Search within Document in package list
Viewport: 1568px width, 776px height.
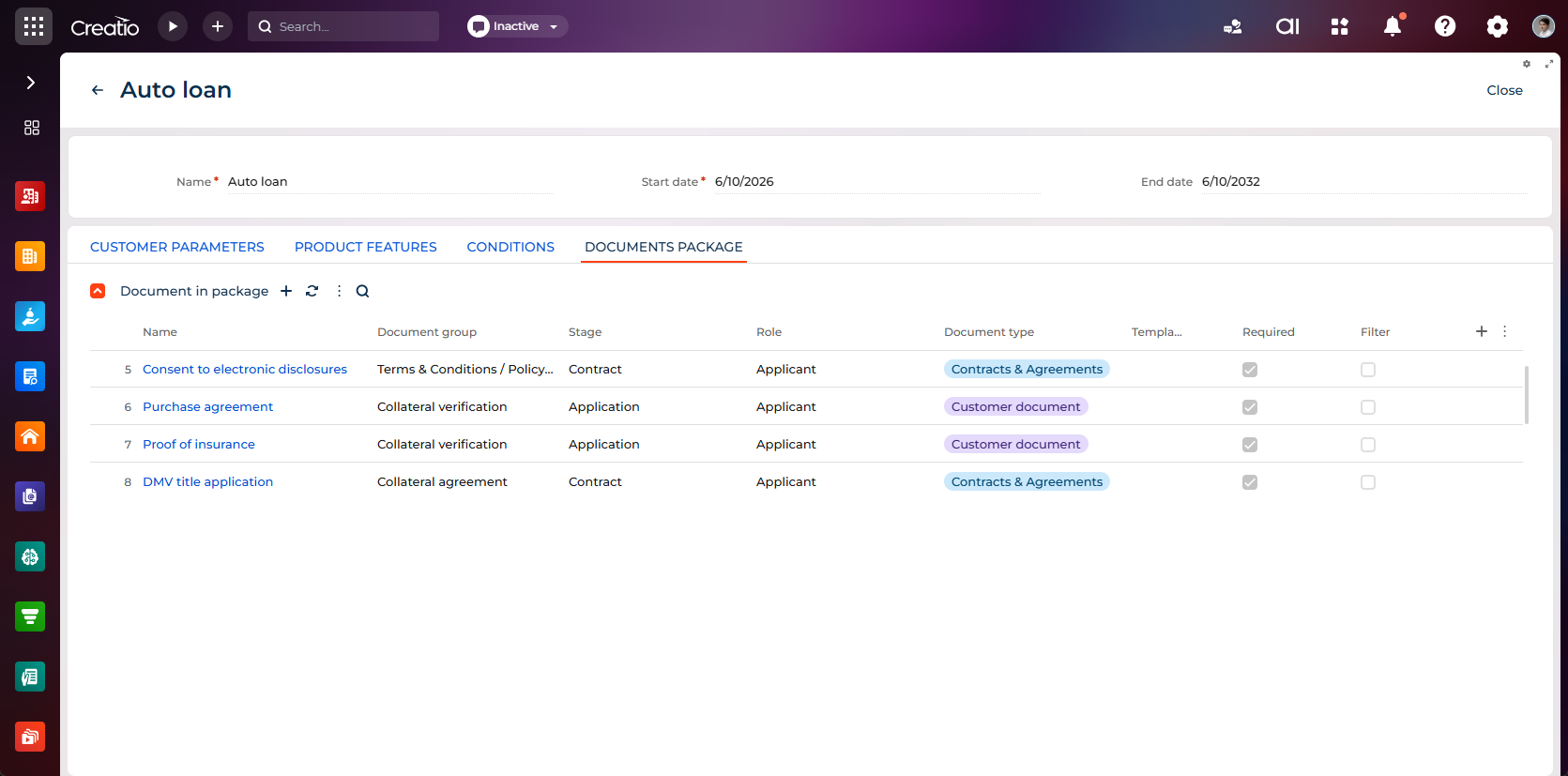(362, 291)
